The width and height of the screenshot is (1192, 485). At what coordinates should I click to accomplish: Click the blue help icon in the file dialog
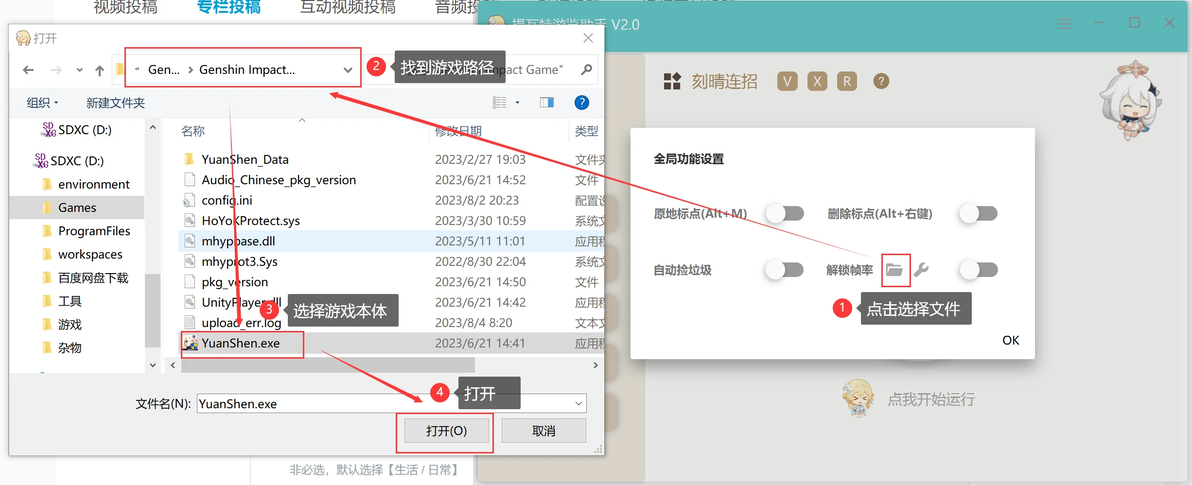click(x=582, y=102)
